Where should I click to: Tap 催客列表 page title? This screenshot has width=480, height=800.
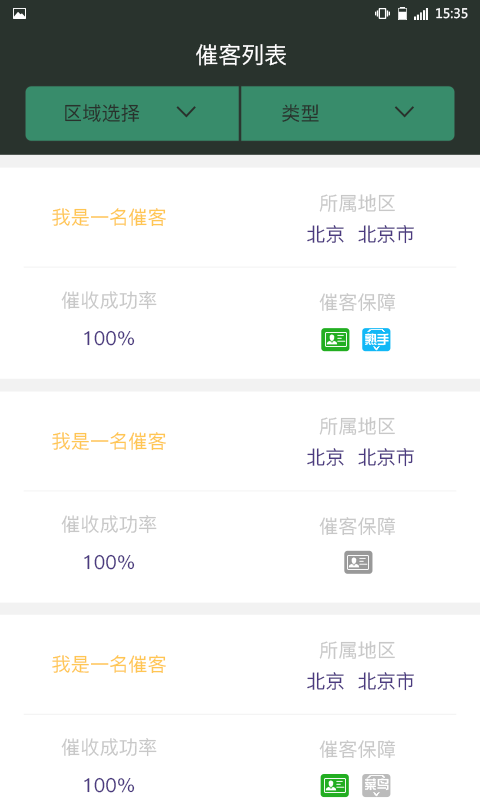coord(241,55)
